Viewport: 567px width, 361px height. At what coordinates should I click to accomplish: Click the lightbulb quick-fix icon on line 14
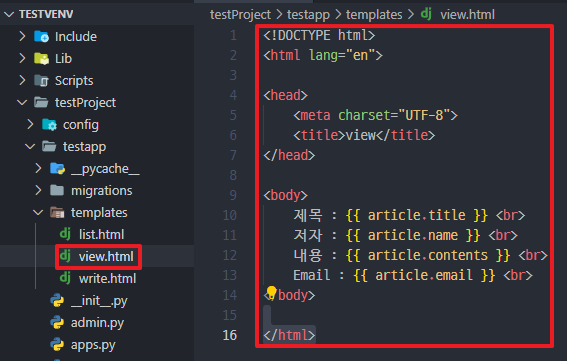pos(271,293)
